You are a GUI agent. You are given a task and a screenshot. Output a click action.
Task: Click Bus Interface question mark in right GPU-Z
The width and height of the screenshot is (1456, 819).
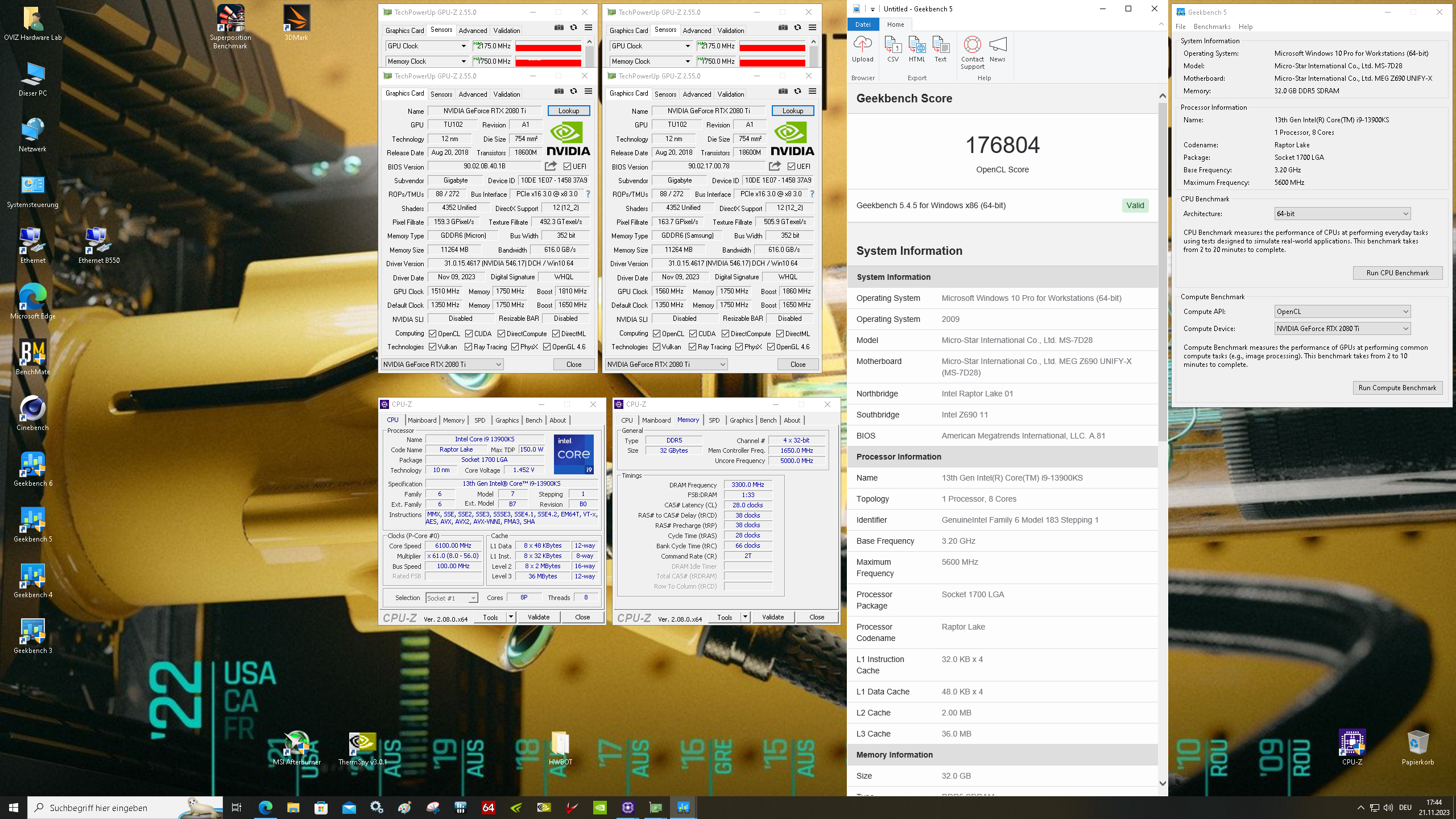tap(812, 194)
